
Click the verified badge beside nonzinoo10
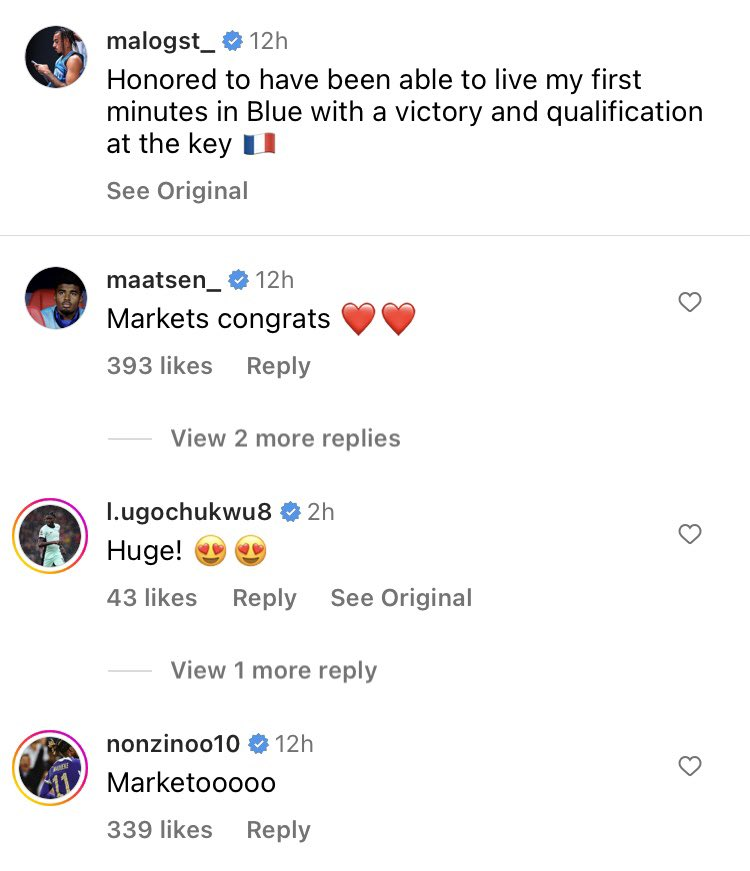[x=259, y=743]
